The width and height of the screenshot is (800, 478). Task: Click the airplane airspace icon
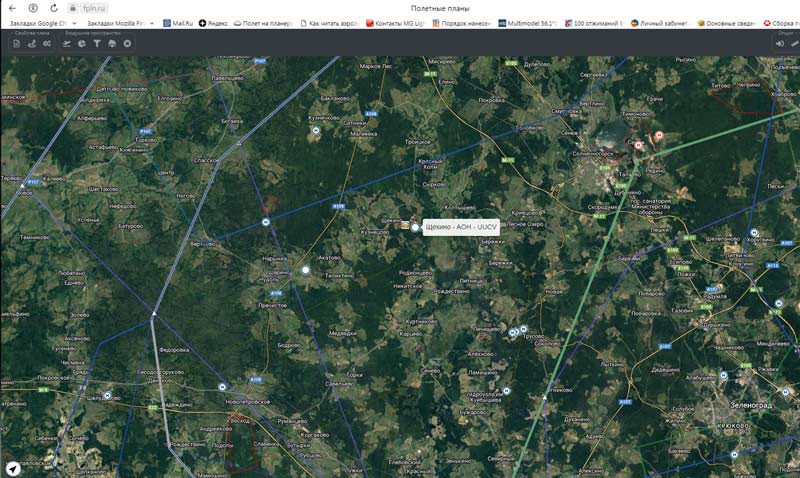[x=67, y=44]
